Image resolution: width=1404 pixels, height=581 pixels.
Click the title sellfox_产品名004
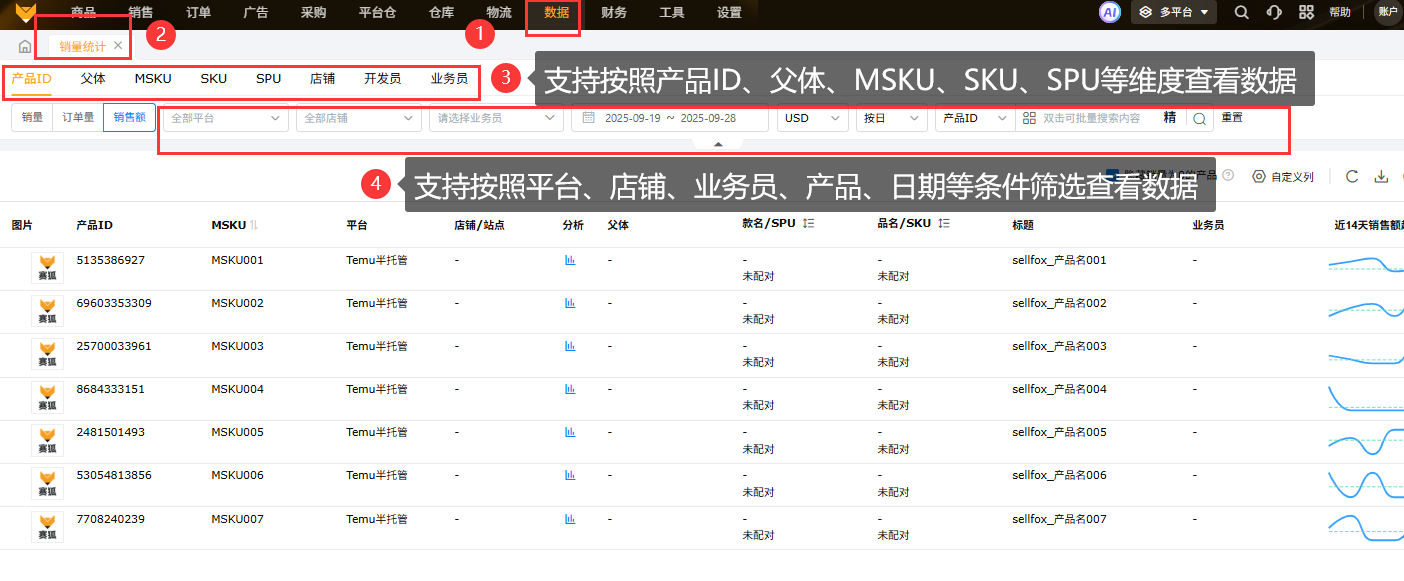point(1059,389)
